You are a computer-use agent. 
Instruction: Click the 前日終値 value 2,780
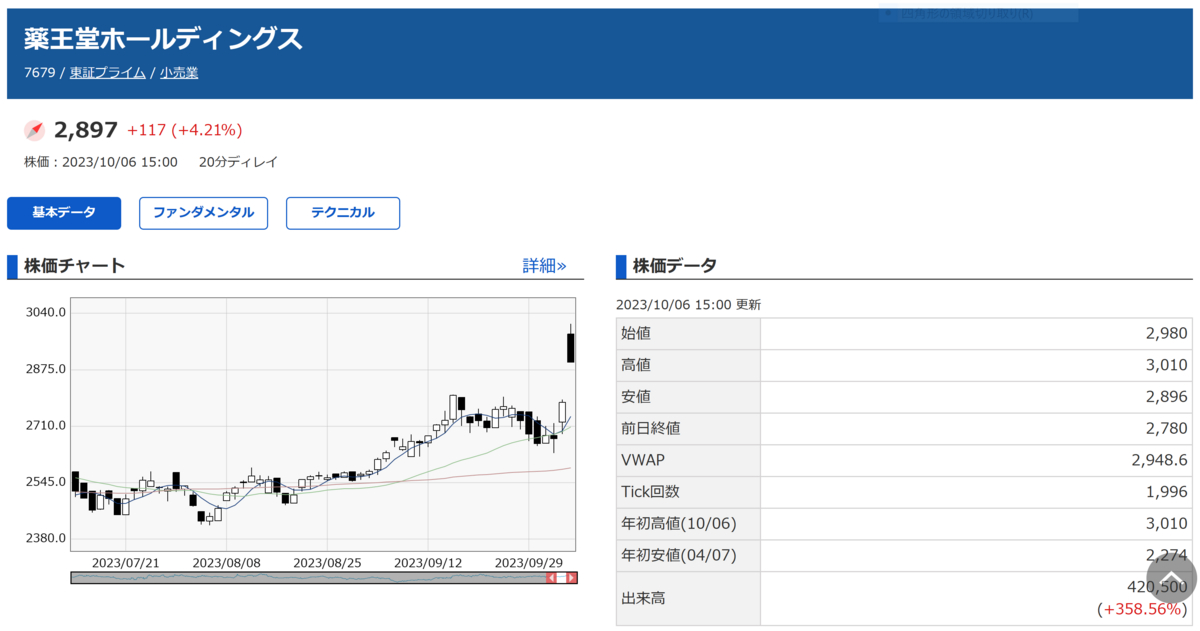pyautogui.click(x=1167, y=429)
